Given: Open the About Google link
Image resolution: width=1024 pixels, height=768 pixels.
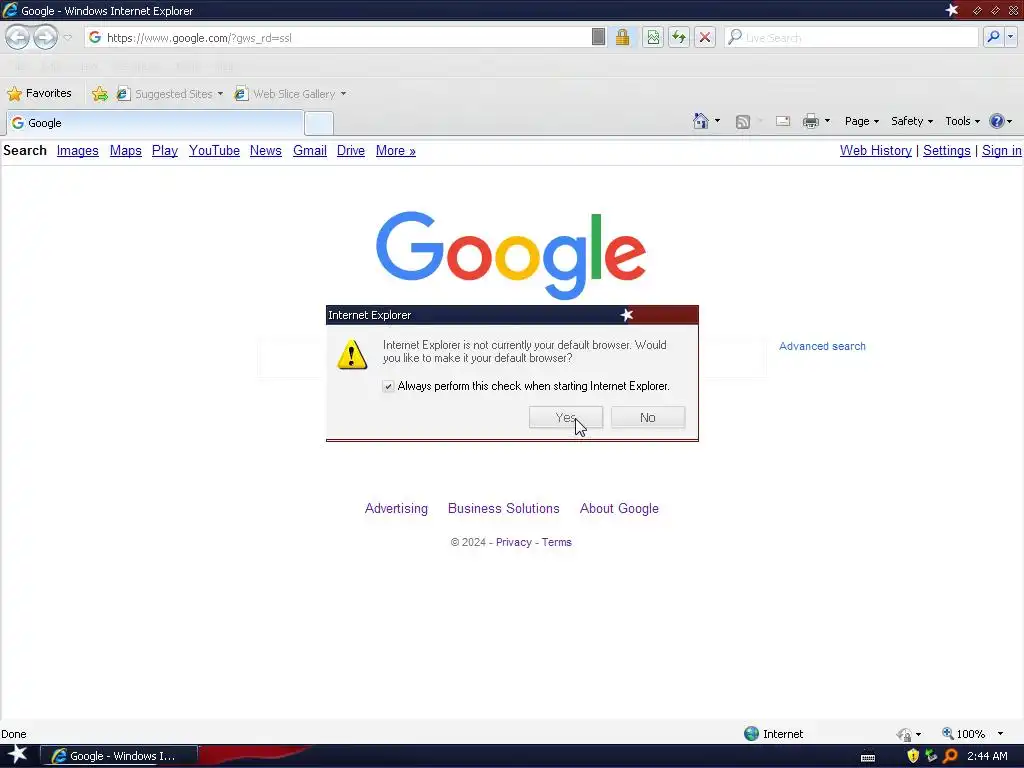Looking at the screenshot, I should (619, 509).
